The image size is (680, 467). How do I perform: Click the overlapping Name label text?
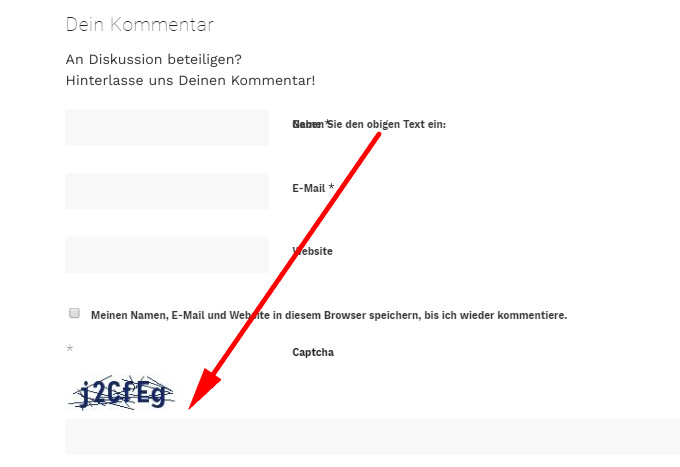click(311, 124)
